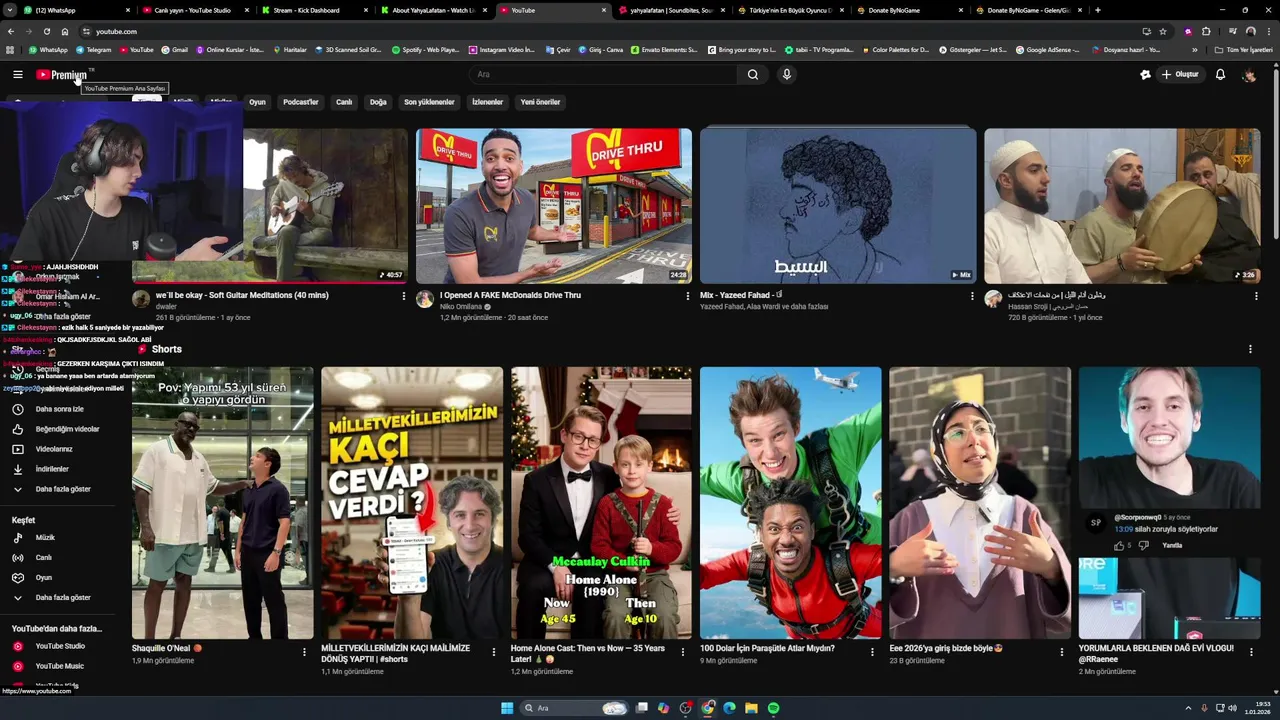The width and height of the screenshot is (1280, 720).
Task: Click the Niko Omilana channel name
Action: click(x=462, y=307)
